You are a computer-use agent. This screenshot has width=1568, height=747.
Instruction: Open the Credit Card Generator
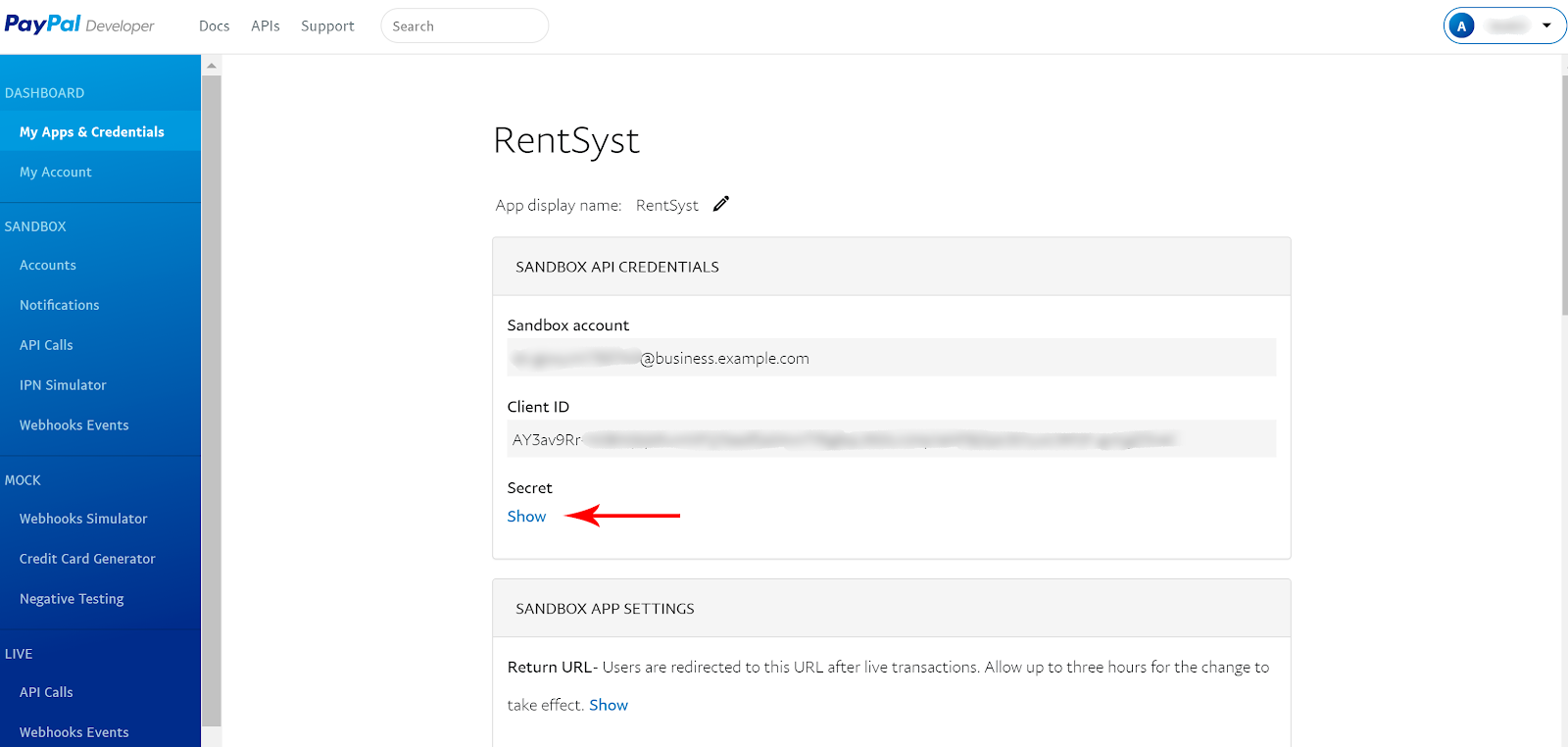tap(87, 559)
